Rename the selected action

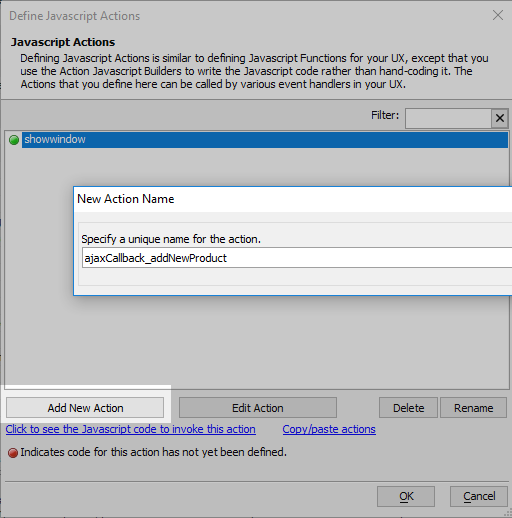pyautogui.click(x=473, y=408)
